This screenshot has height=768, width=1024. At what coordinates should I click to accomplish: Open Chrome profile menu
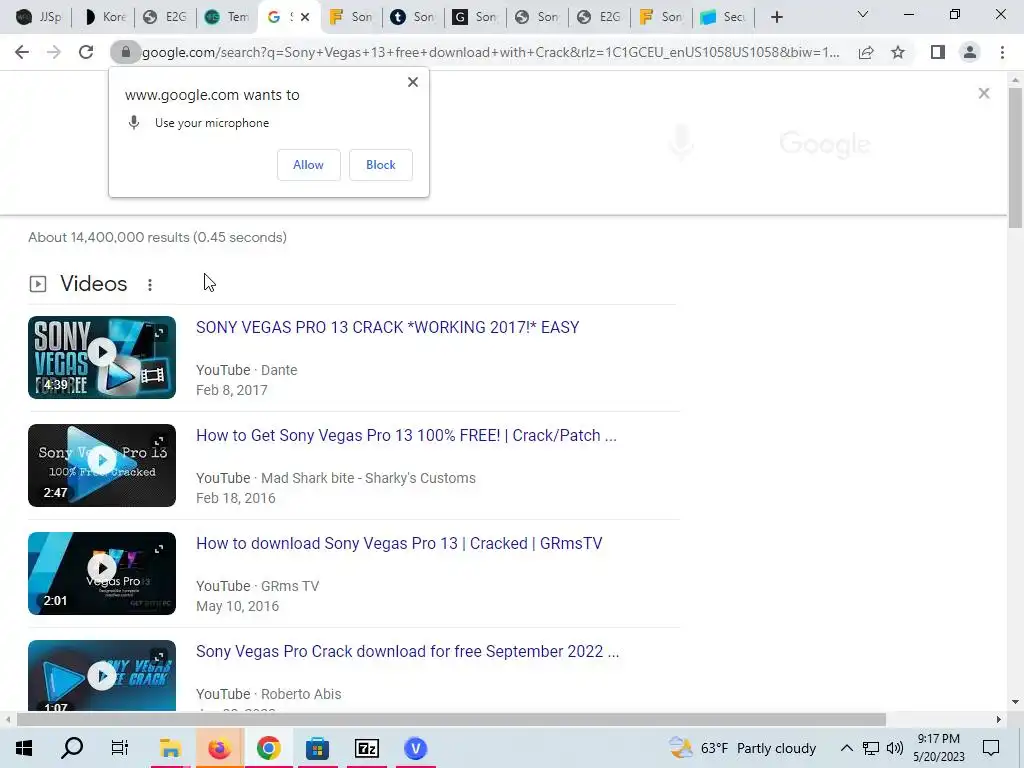point(970,52)
